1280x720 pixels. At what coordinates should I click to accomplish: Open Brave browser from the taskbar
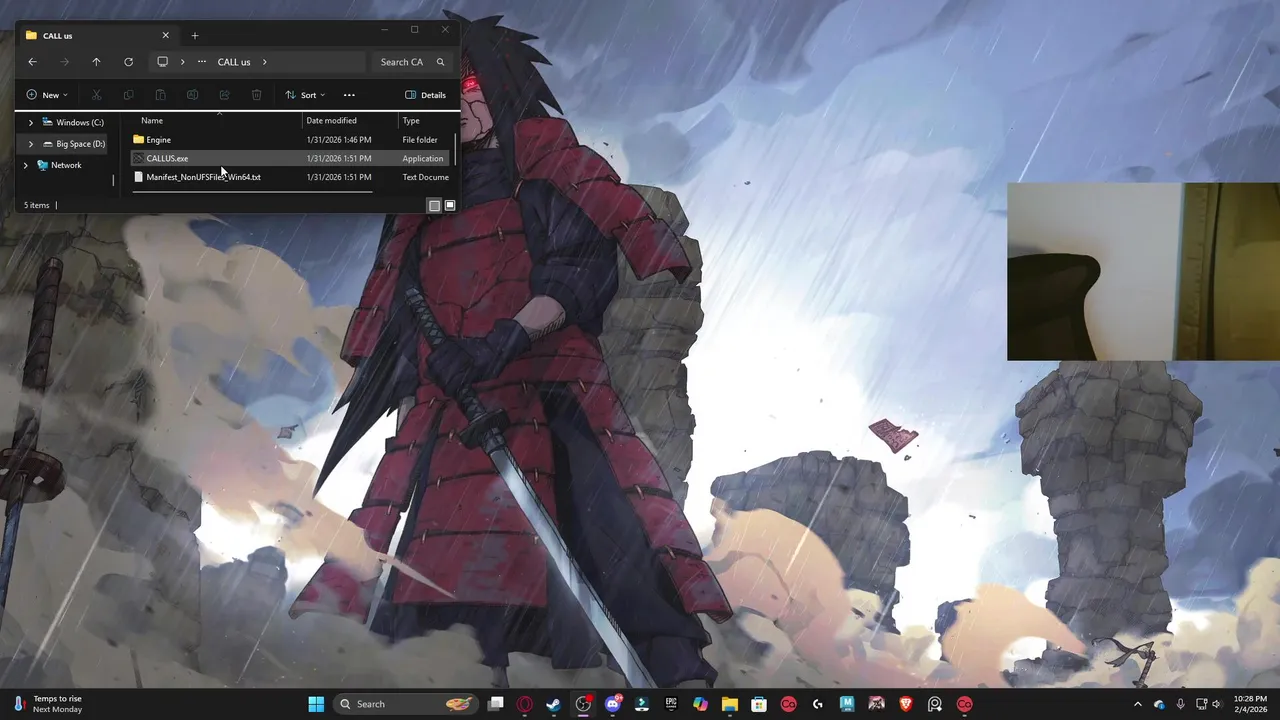tap(906, 704)
